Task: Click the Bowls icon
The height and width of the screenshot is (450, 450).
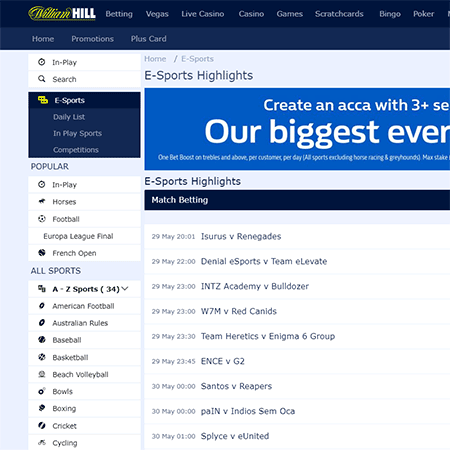Action: 42,391
